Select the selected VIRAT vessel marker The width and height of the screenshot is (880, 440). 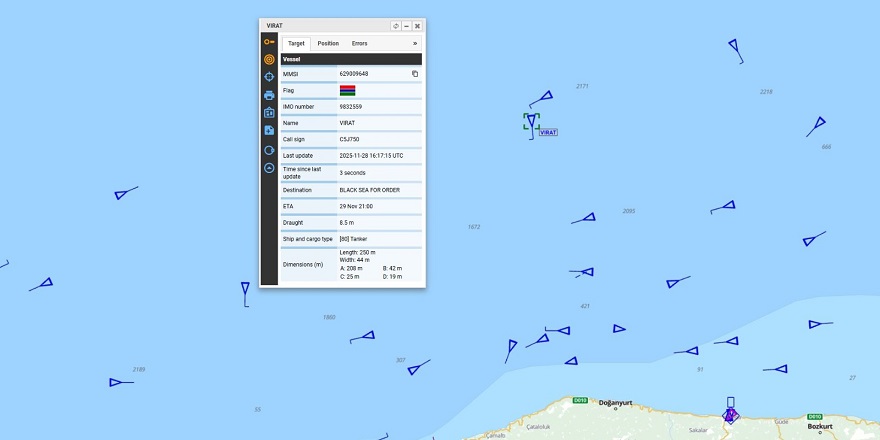(x=531, y=121)
